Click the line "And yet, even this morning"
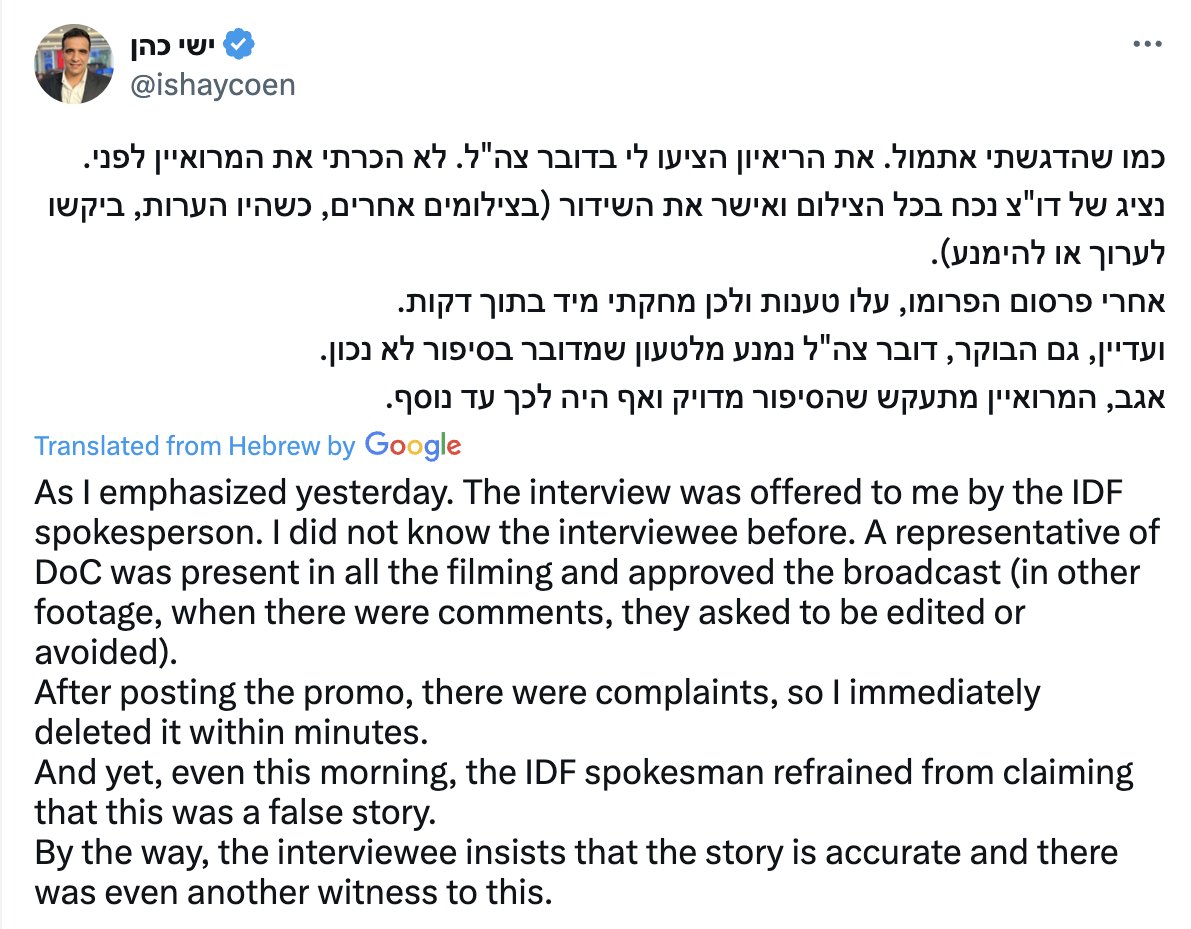The width and height of the screenshot is (1191, 929). click(x=584, y=772)
